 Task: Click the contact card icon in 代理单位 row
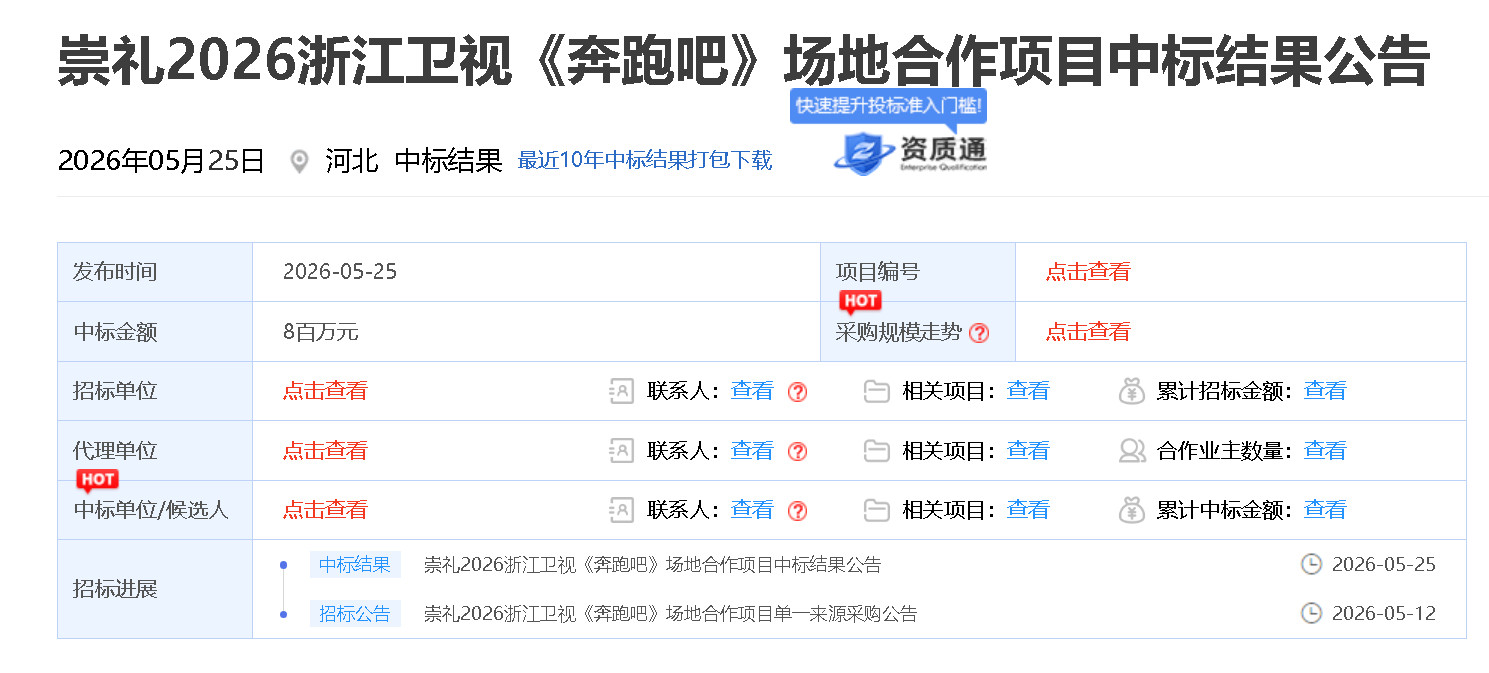click(621, 451)
